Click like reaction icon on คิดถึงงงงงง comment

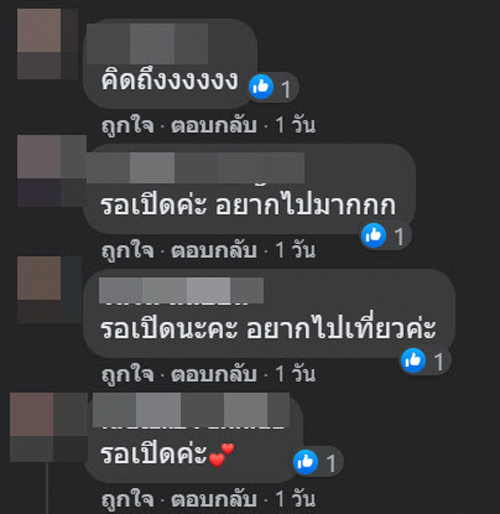pyautogui.click(x=261, y=87)
